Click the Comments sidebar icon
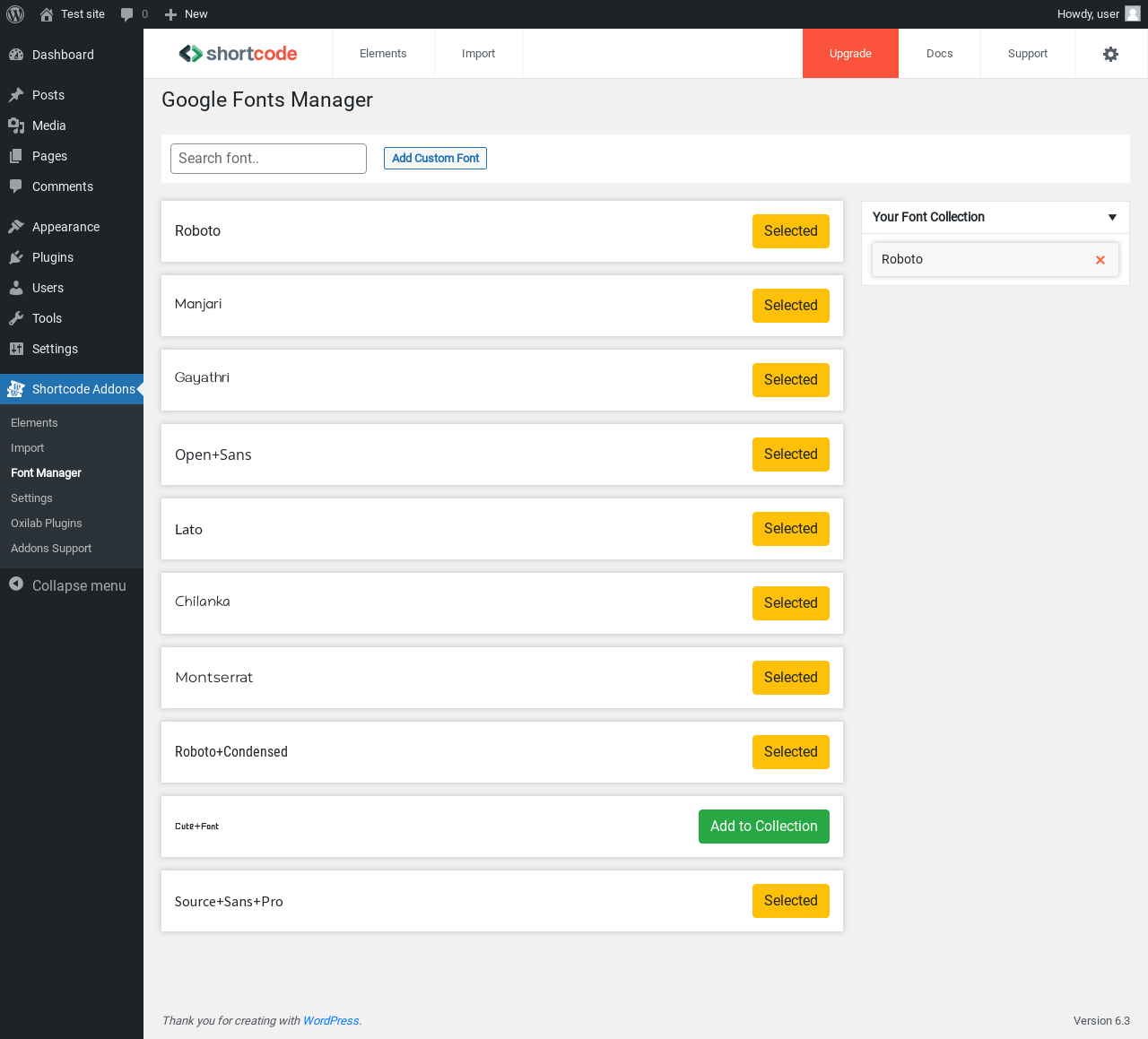The height and width of the screenshot is (1039, 1148). (x=16, y=186)
